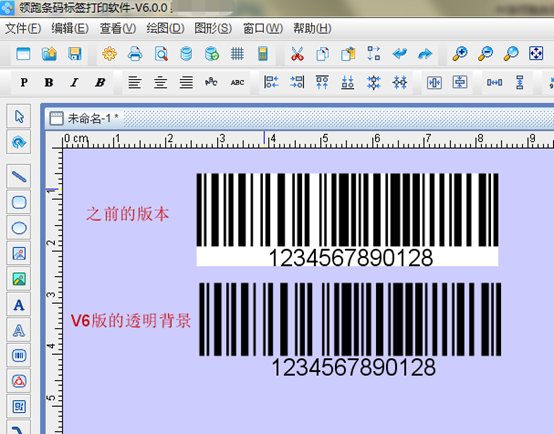Click the undo arrow icon

pyautogui.click(x=400, y=54)
